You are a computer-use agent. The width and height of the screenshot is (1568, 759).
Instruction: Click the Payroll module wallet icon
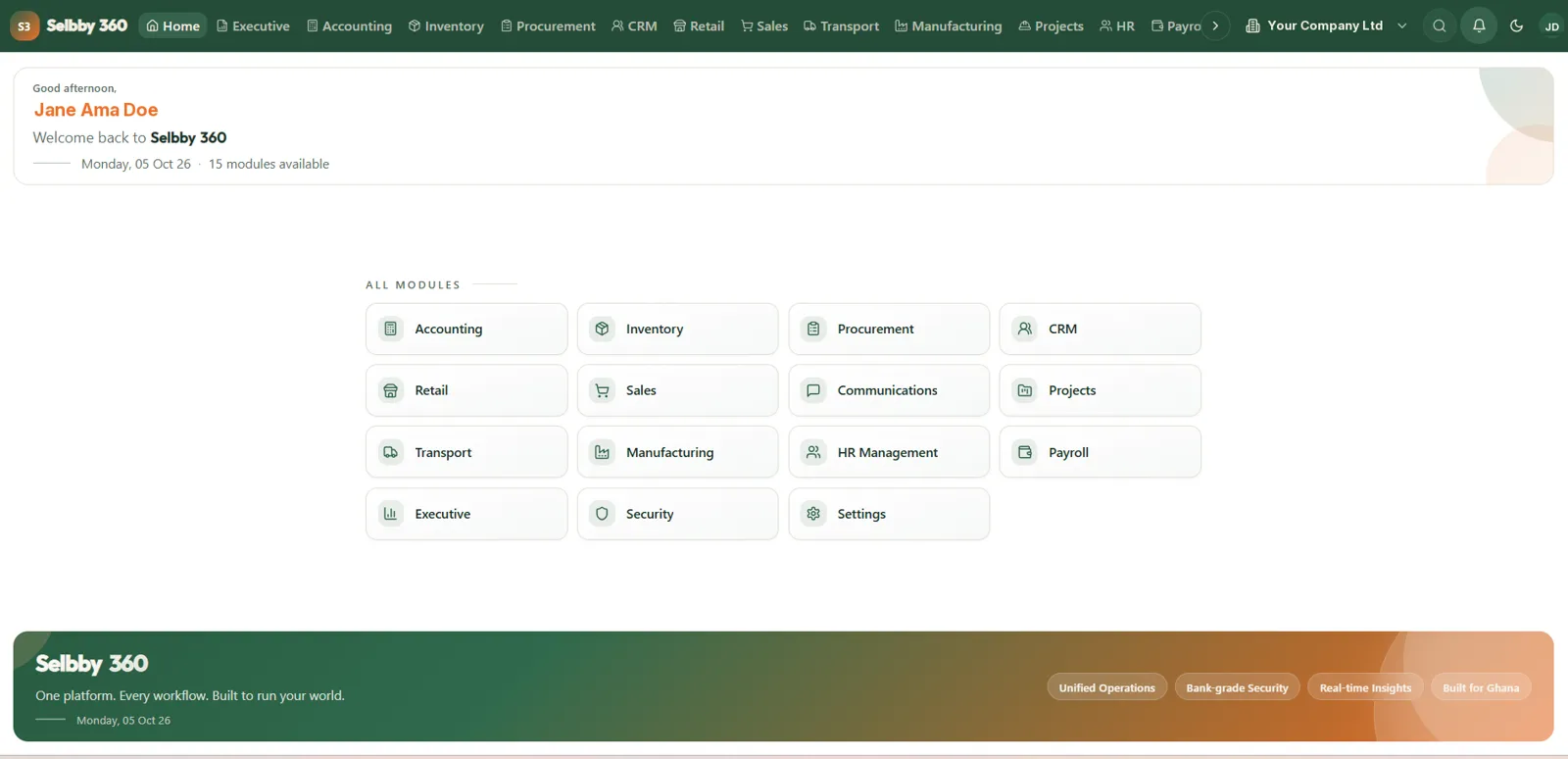pos(1025,452)
